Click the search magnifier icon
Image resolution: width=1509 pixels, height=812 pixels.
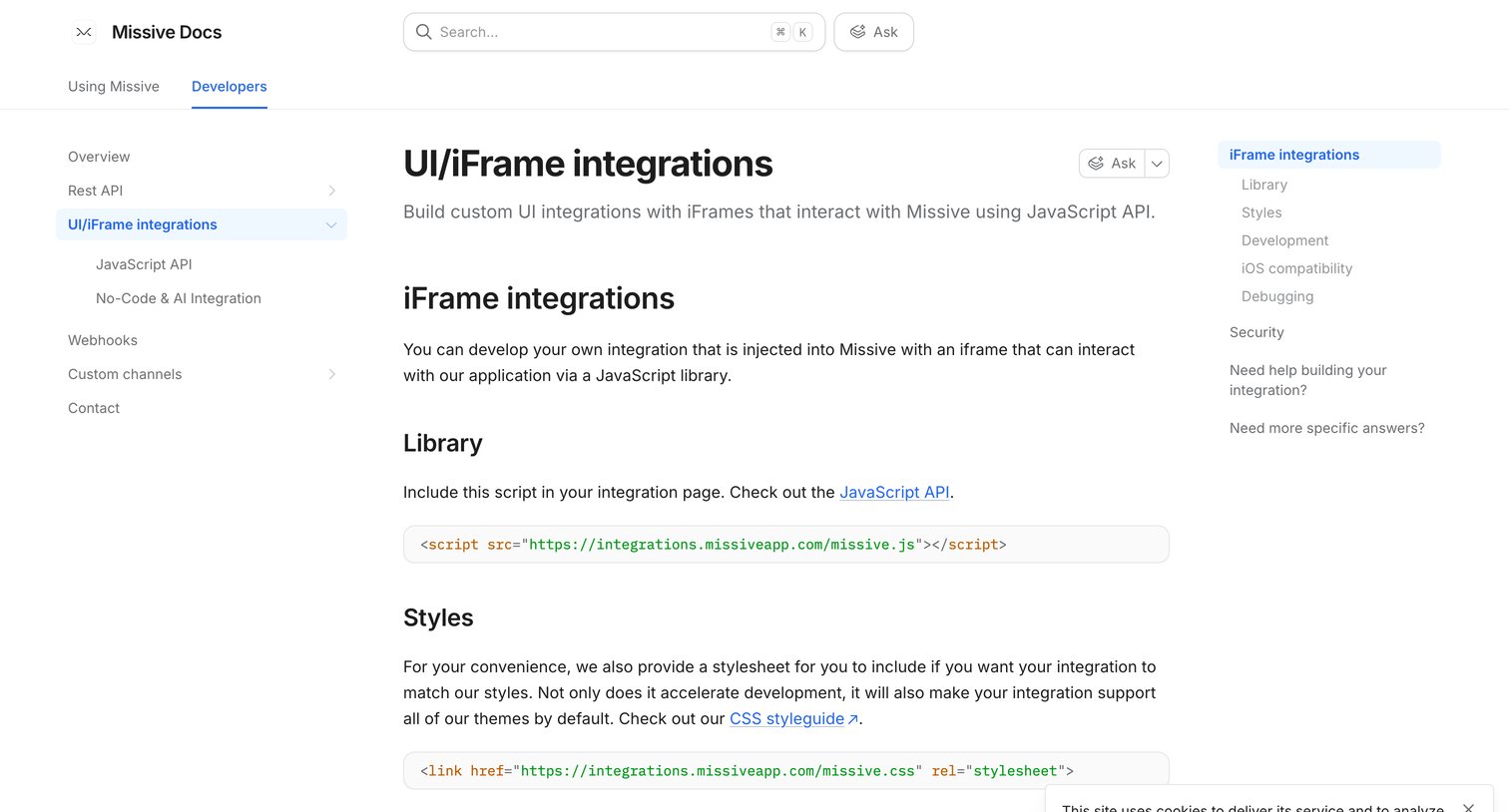tap(423, 32)
